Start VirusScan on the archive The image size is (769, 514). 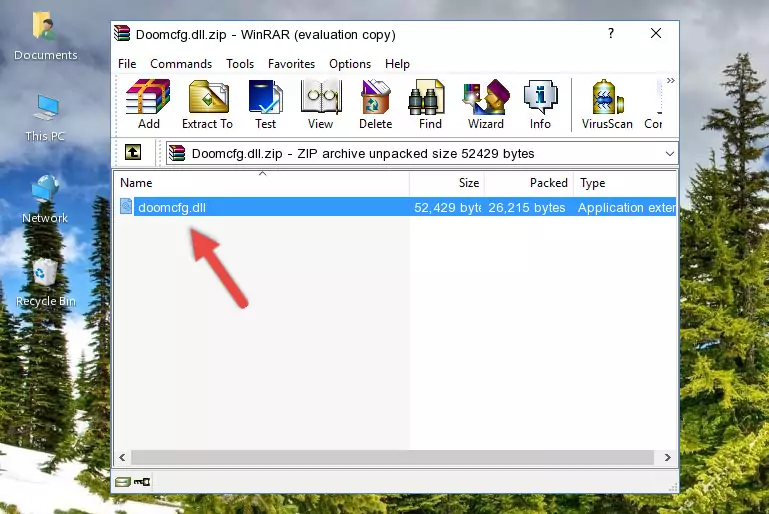point(607,104)
